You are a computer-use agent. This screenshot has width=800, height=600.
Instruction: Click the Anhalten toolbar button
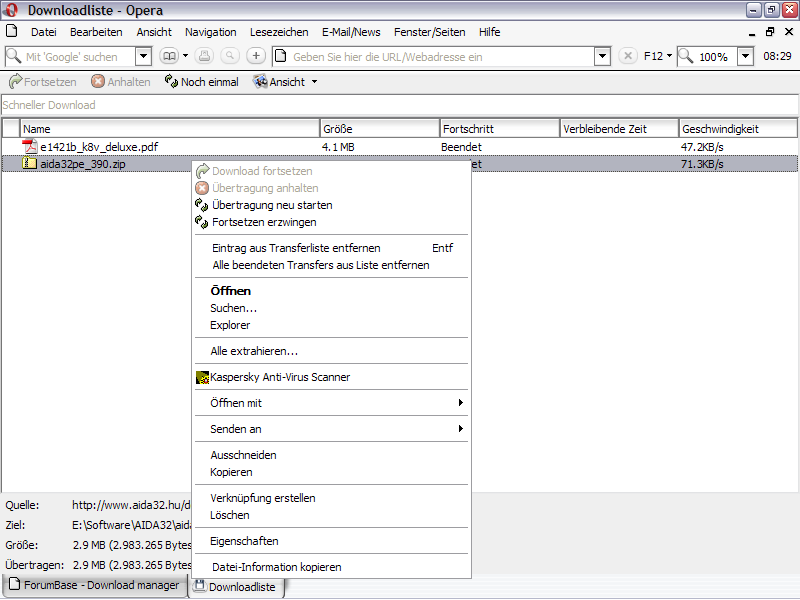(121, 82)
